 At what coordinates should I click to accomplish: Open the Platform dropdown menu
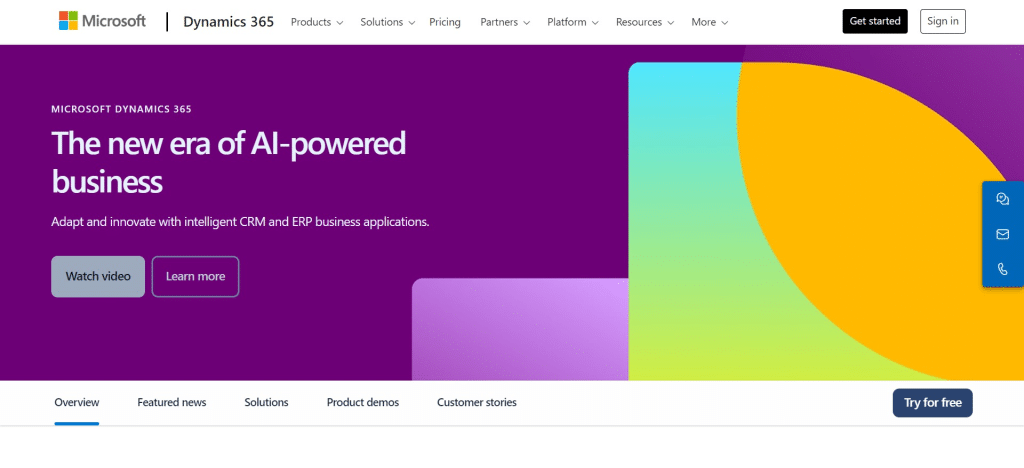tap(573, 22)
